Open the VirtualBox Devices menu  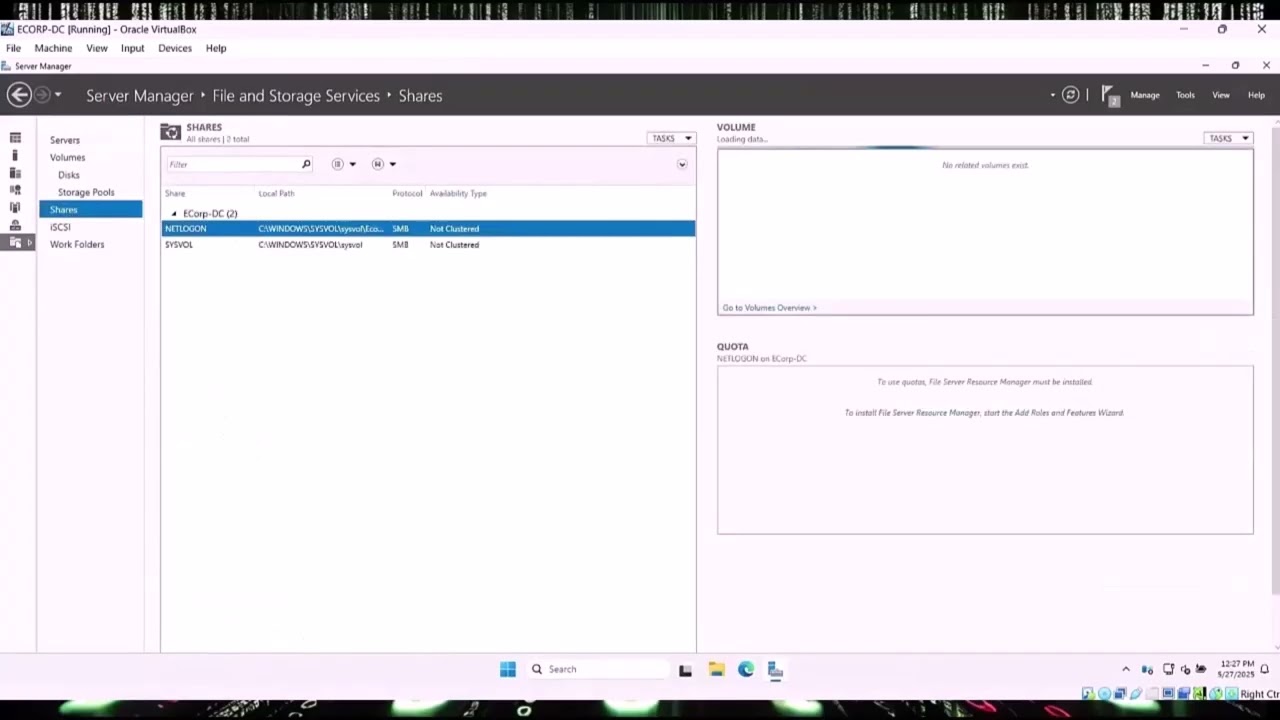(x=175, y=48)
